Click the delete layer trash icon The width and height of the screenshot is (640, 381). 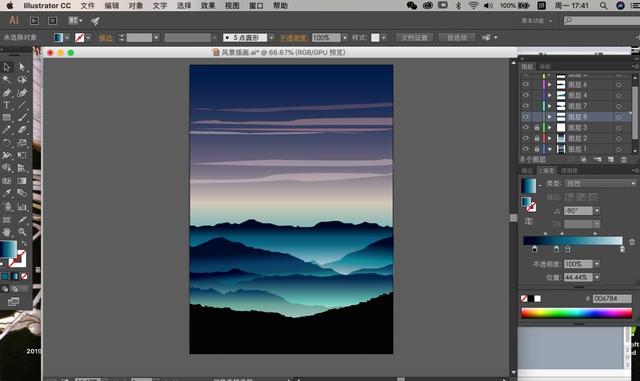[x=624, y=160]
